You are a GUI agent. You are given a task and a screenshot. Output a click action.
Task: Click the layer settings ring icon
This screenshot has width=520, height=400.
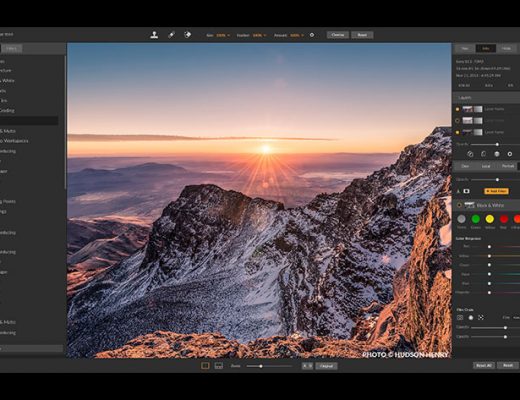tap(510, 154)
